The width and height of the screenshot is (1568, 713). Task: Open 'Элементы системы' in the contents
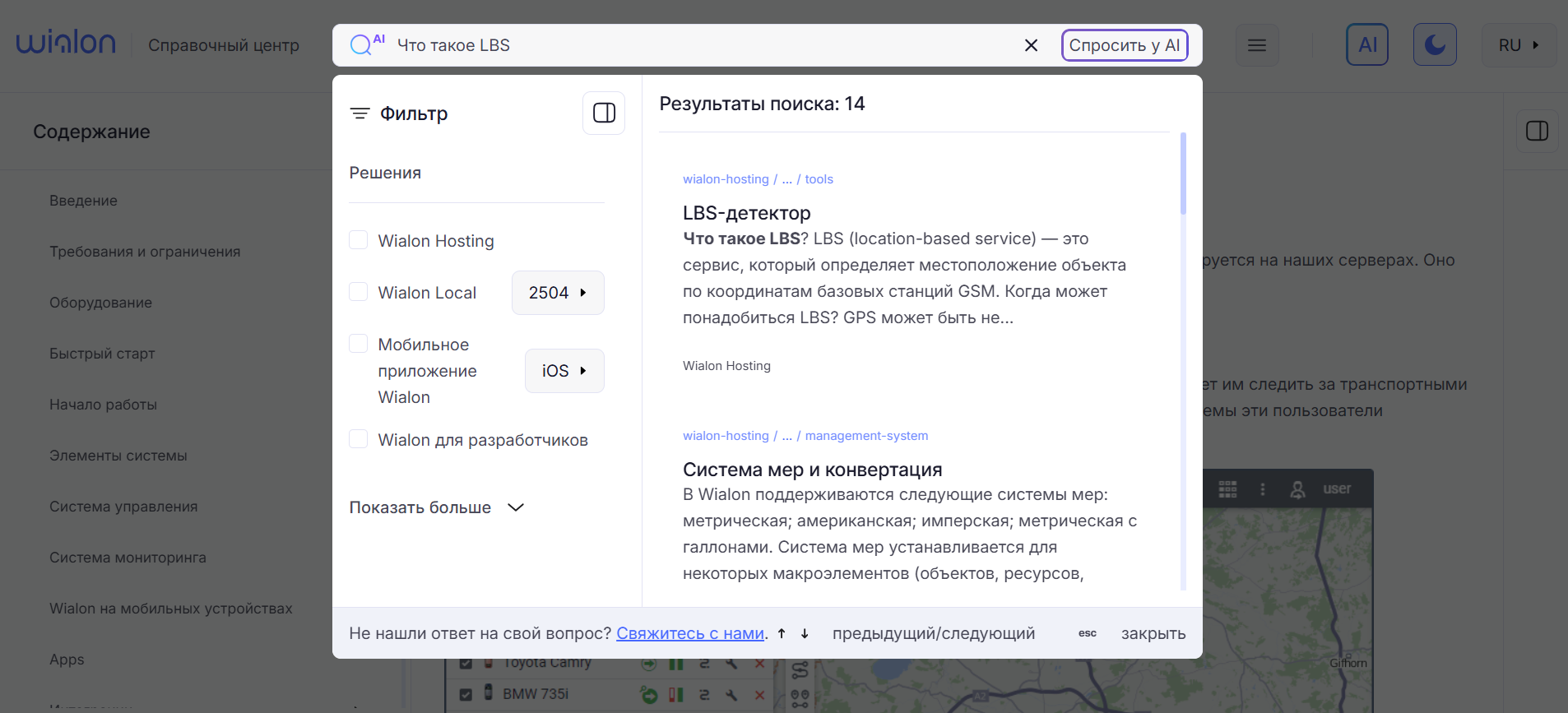(118, 456)
